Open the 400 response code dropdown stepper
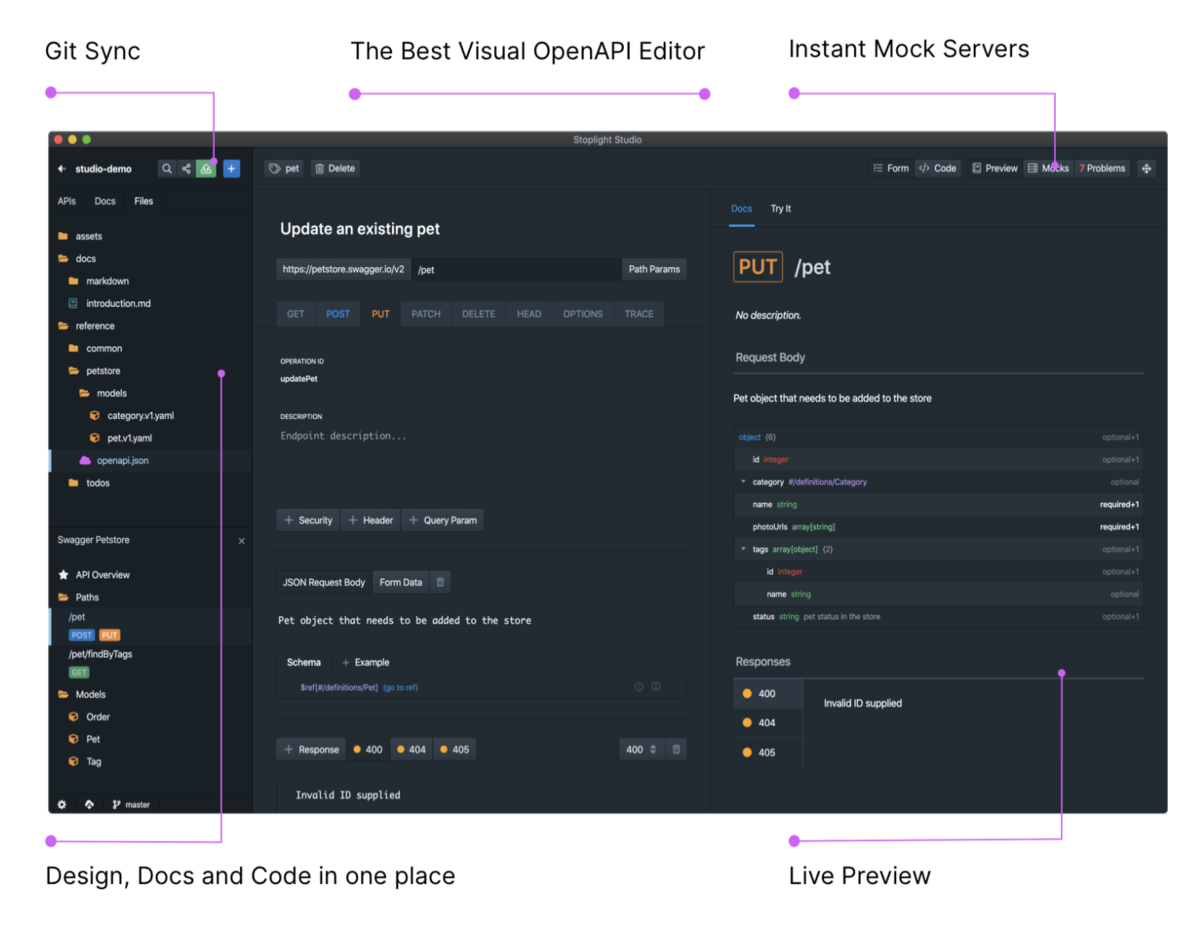The image size is (1200, 930). [x=641, y=749]
